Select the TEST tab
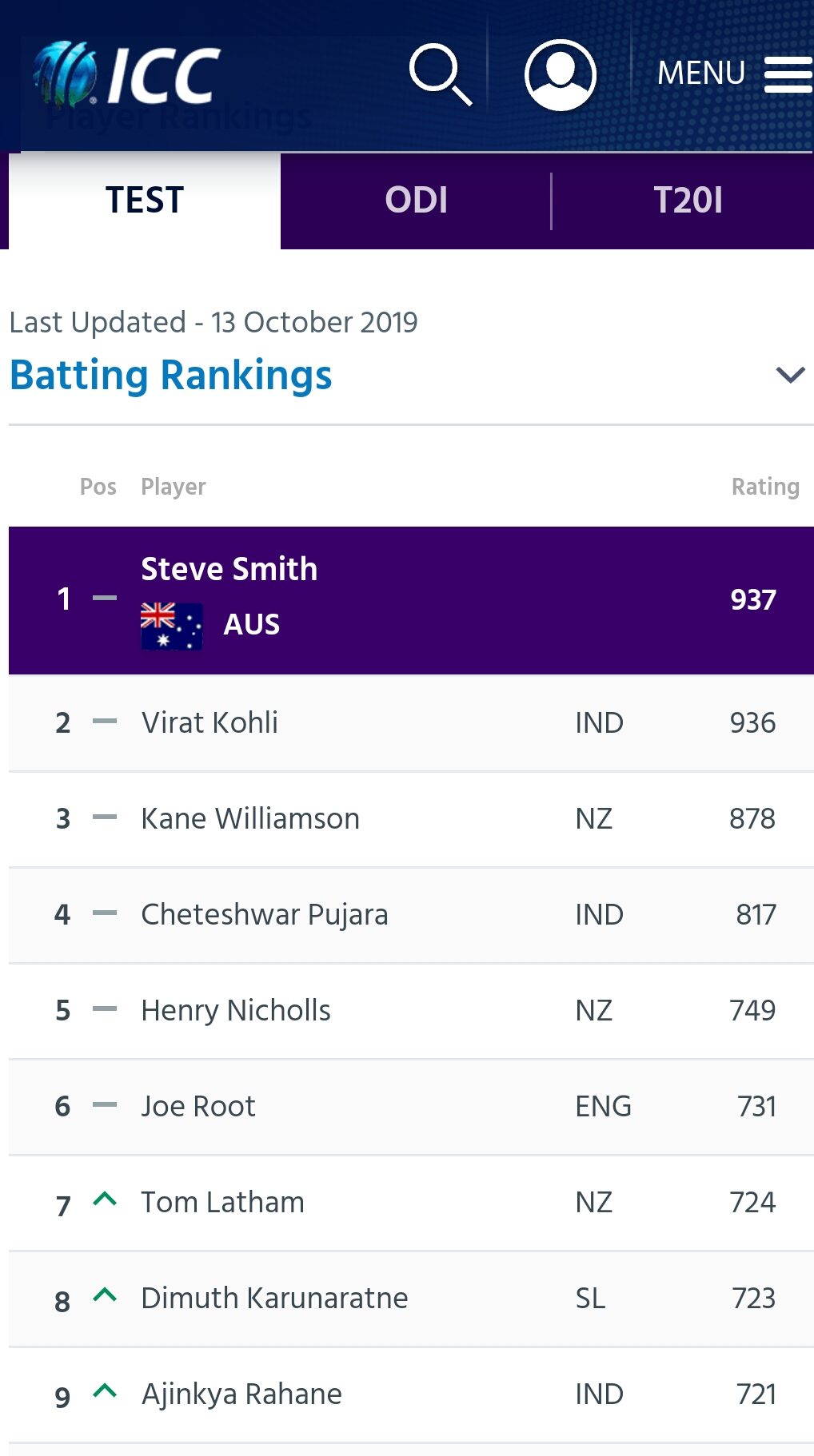 point(145,201)
